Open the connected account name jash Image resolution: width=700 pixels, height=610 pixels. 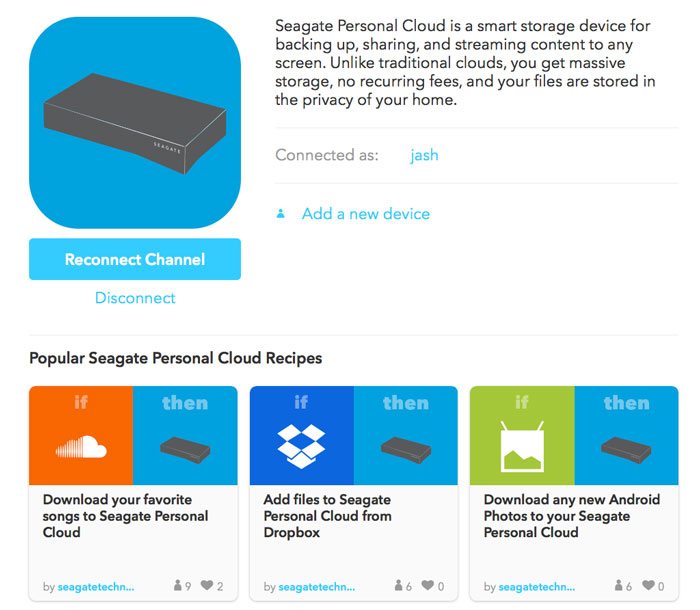pyautogui.click(x=424, y=155)
